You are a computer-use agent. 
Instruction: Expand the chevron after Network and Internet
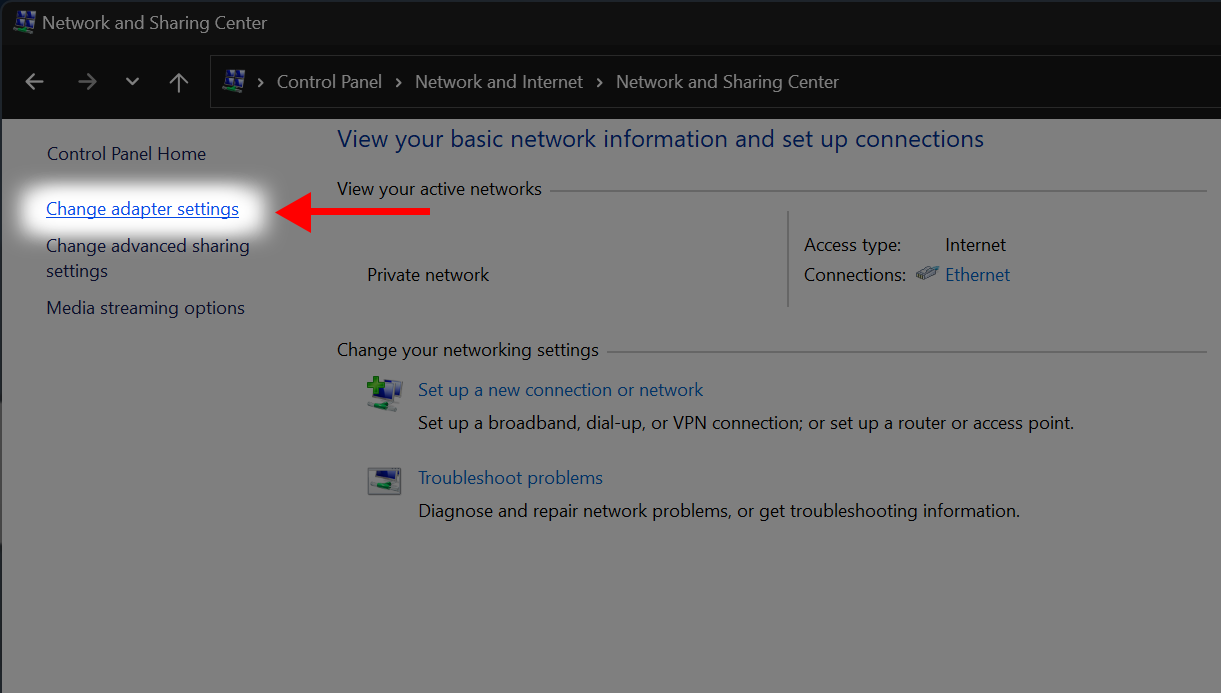(x=600, y=82)
